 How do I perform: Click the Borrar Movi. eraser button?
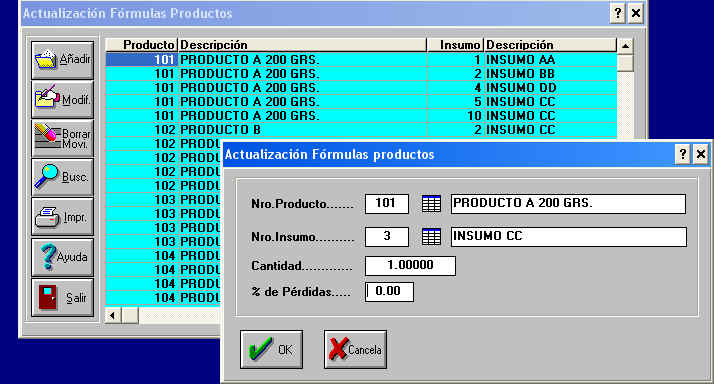pyautogui.click(x=62, y=138)
